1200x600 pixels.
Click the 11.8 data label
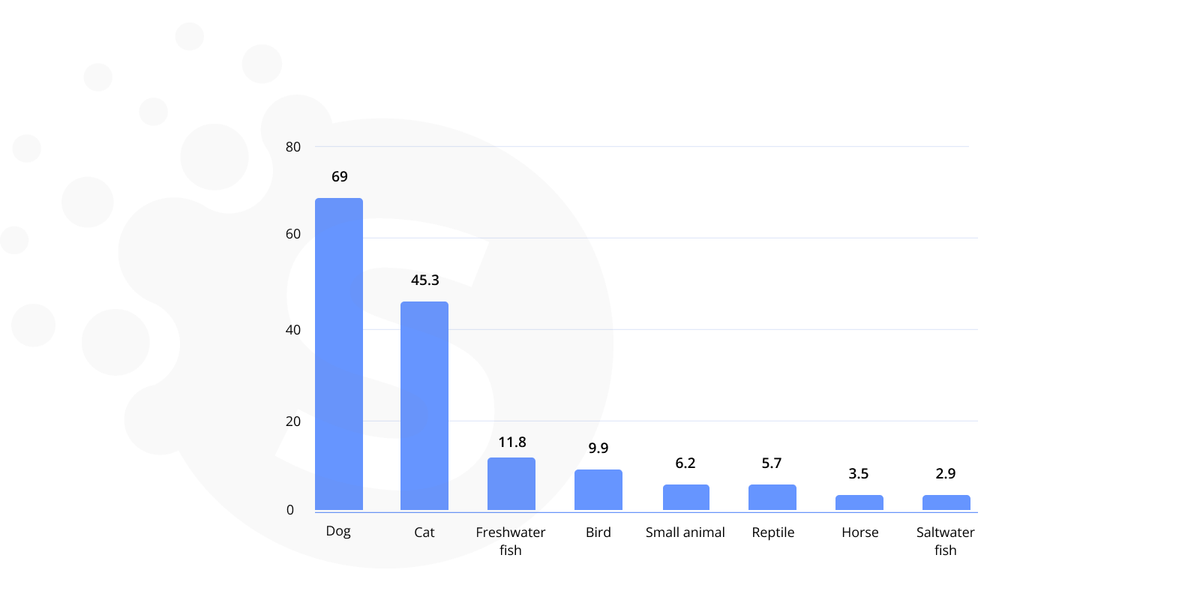click(x=512, y=441)
